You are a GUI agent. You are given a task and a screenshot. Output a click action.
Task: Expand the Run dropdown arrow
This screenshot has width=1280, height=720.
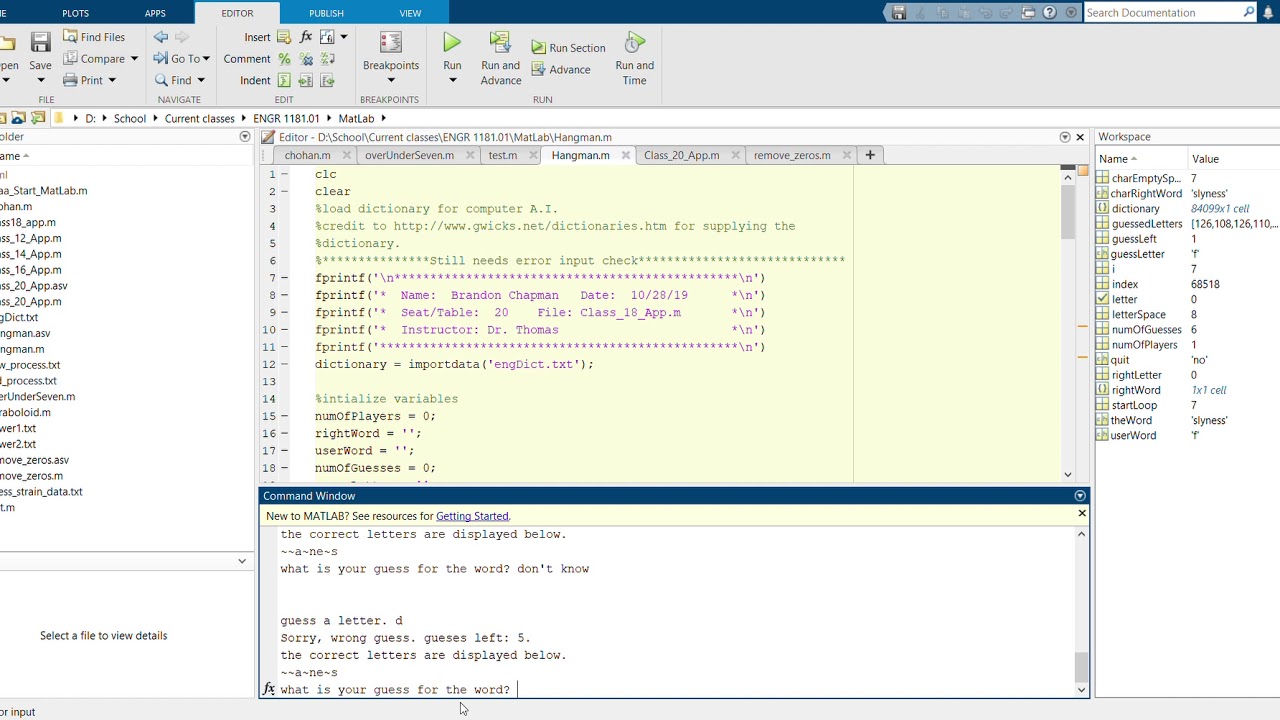point(452,81)
